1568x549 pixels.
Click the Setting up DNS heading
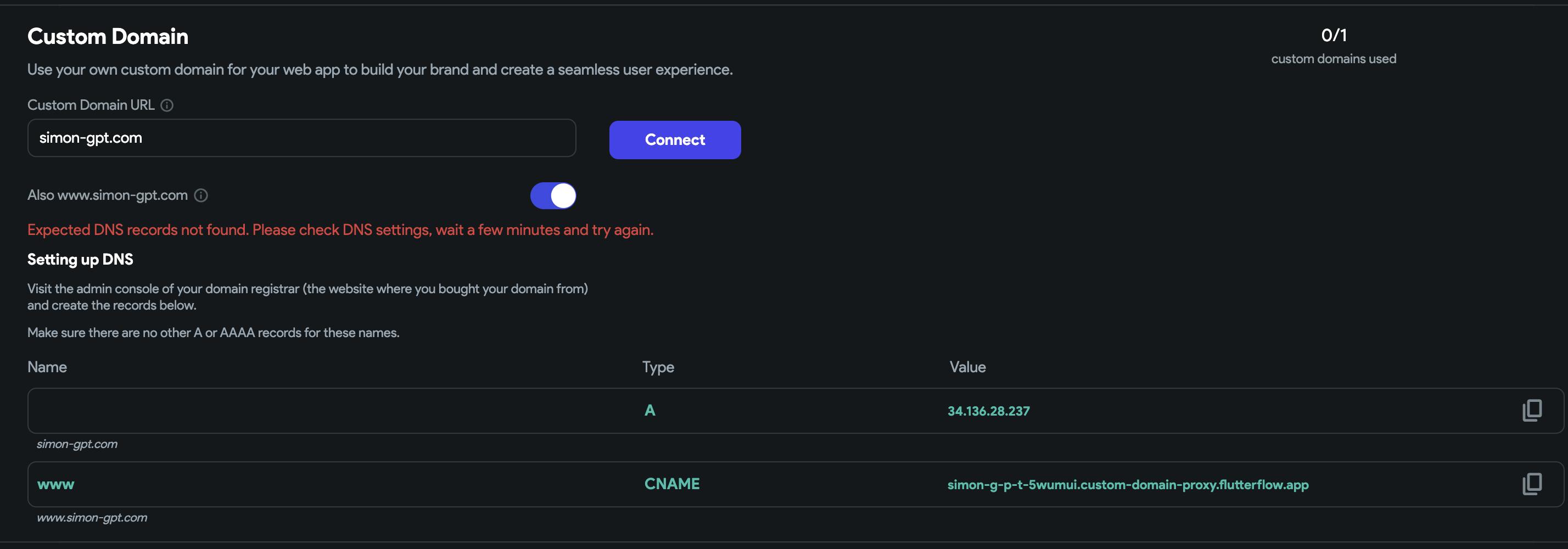(x=80, y=259)
